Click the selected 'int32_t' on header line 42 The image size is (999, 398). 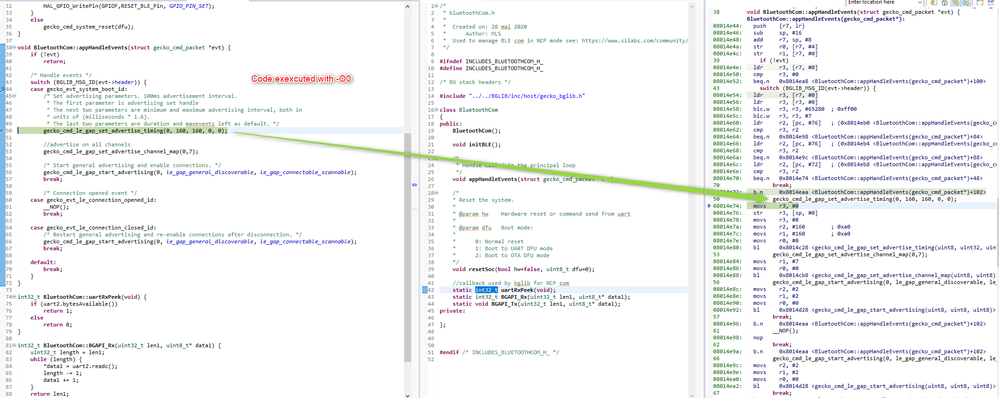487,290
